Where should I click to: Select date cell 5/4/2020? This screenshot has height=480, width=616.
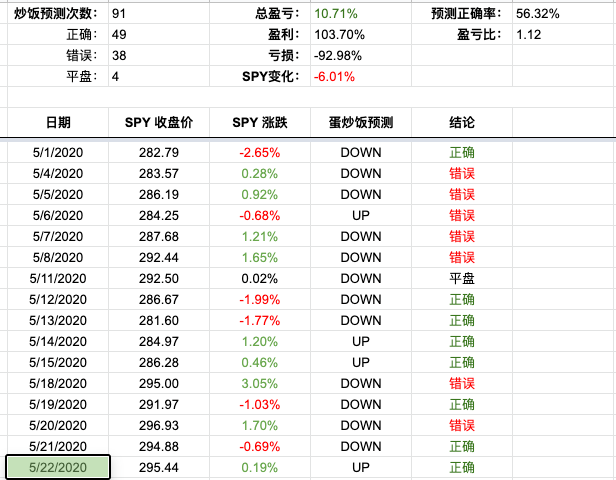coord(58,173)
